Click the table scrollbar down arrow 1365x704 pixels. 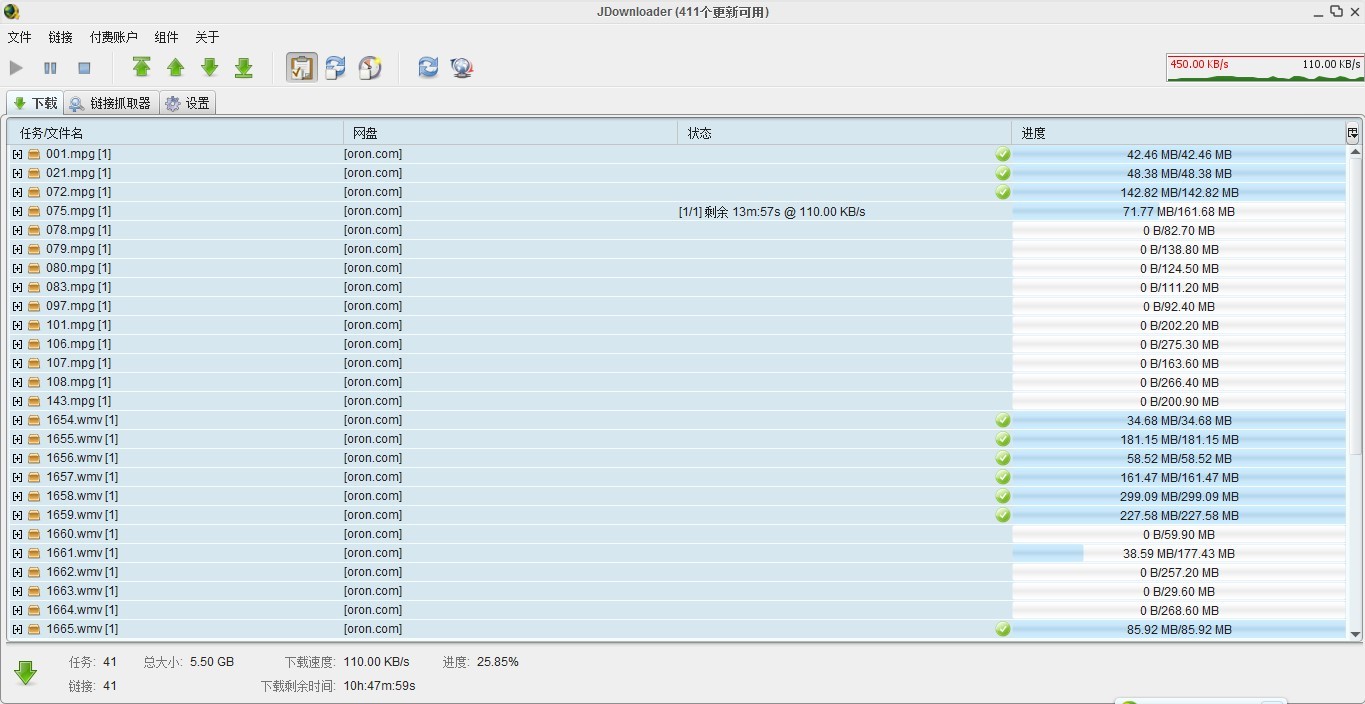tap(1355, 634)
